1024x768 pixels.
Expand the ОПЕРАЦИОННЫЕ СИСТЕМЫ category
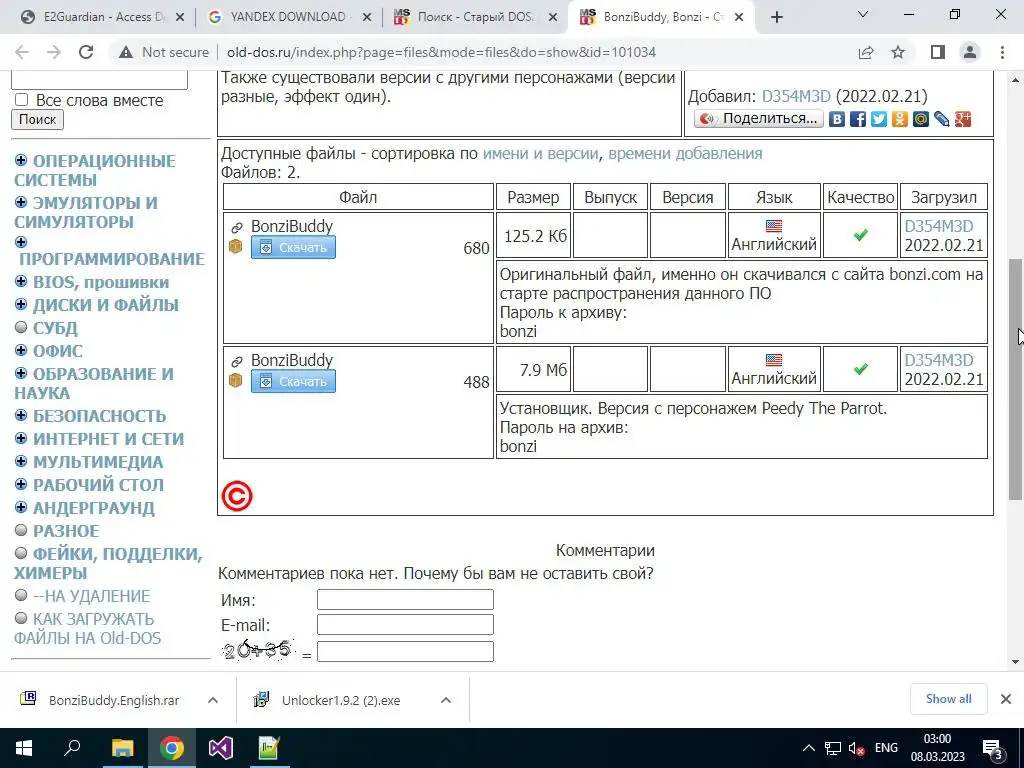[21, 160]
